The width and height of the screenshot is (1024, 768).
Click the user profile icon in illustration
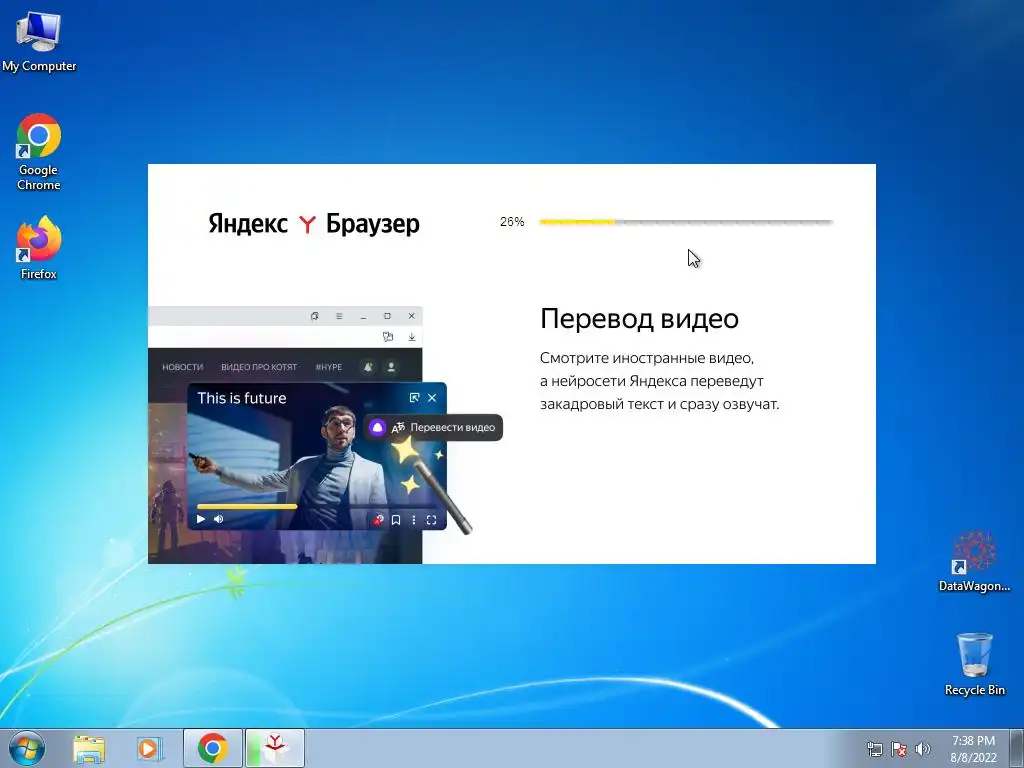391,367
